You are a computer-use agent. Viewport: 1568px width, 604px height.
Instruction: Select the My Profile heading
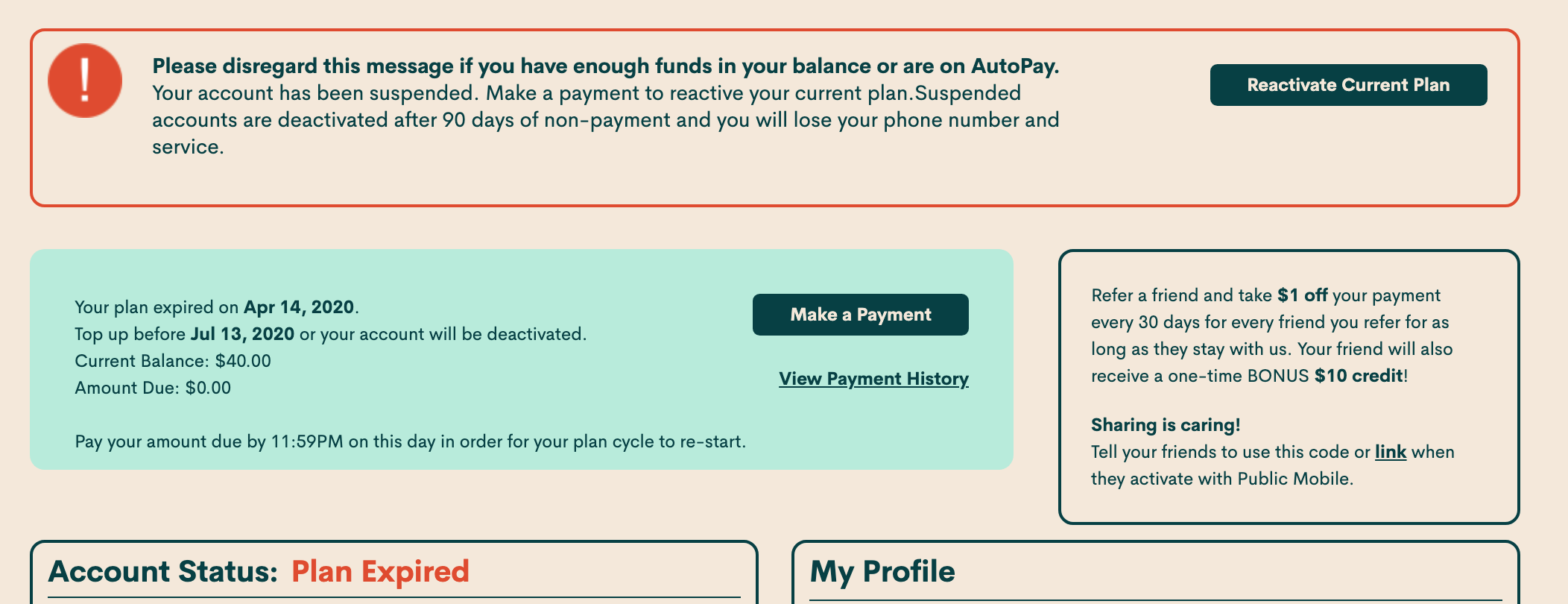[882, 571]
